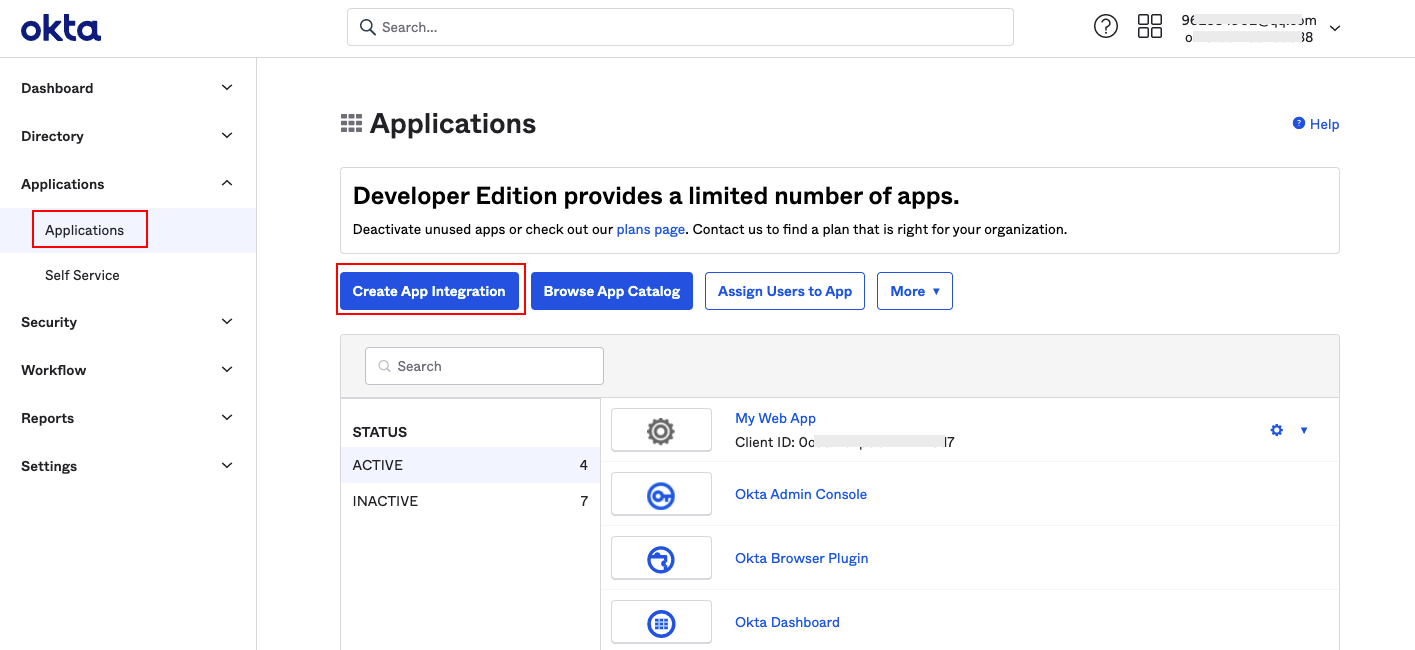Open the My Web App link
The height and width of the screenshot is (650, 1415).
776,418
